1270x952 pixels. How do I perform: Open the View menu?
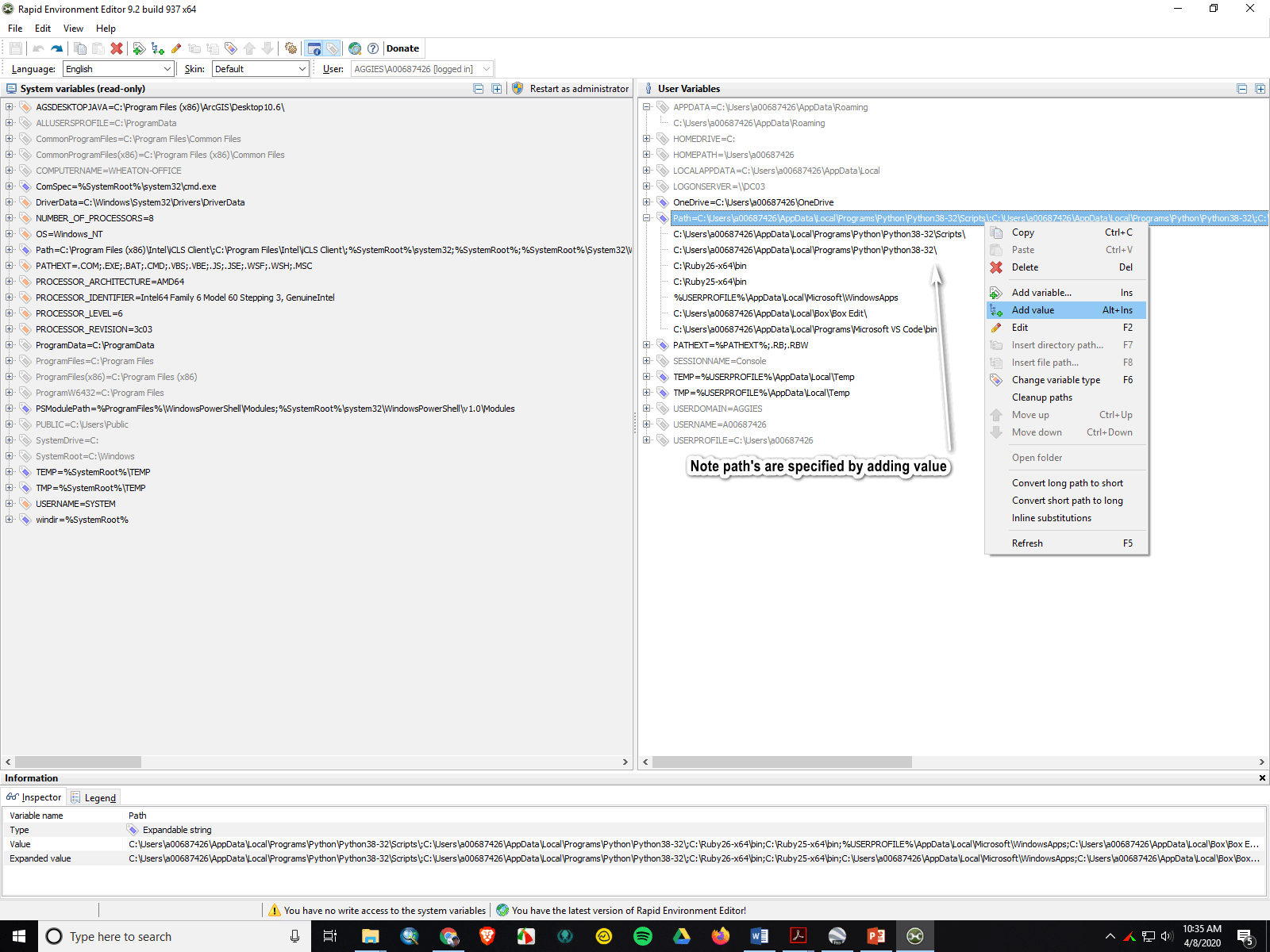click(x=73, y=28)
